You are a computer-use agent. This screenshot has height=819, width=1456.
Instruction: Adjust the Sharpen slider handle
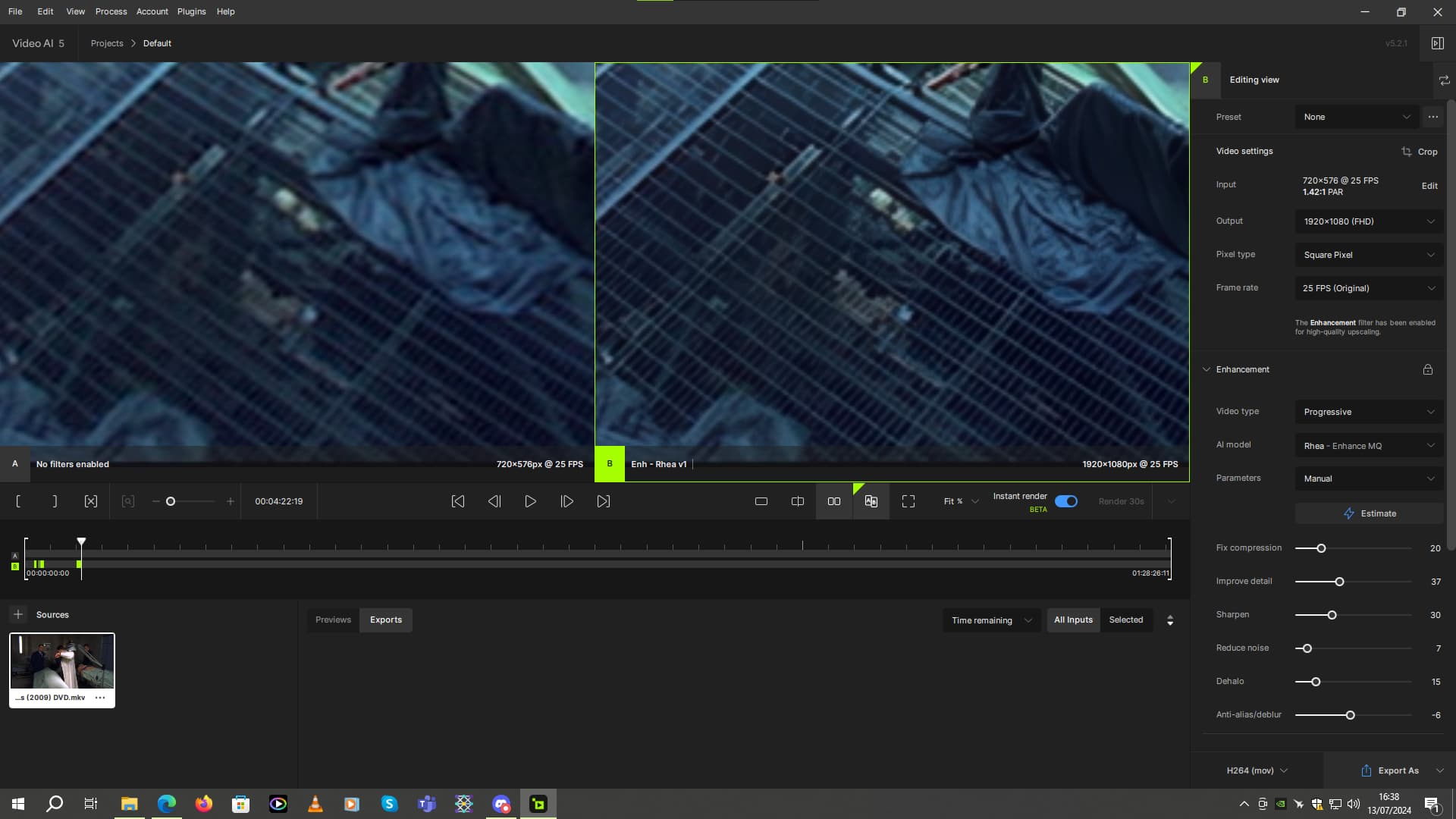(x=1332, y=615)
